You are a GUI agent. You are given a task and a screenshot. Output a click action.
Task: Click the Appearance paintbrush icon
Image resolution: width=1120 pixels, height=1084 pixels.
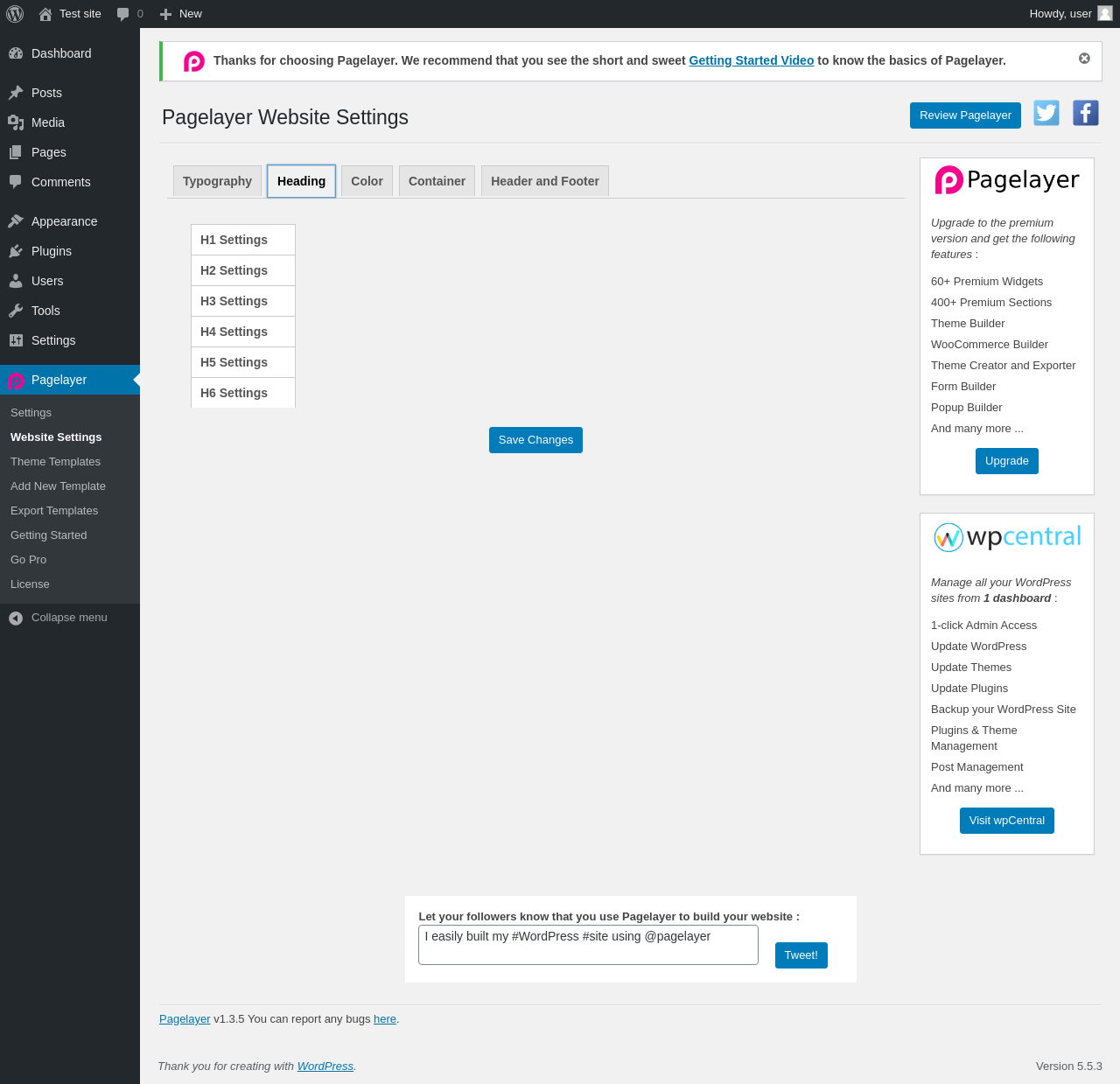(x=16, y=221)
